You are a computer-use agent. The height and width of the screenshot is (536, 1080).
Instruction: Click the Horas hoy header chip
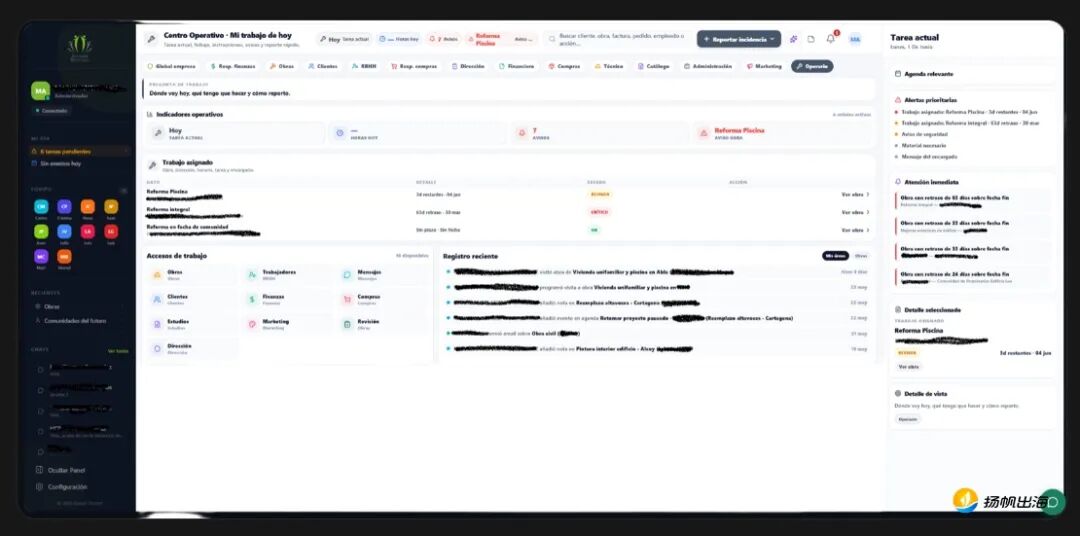[399, 39]
